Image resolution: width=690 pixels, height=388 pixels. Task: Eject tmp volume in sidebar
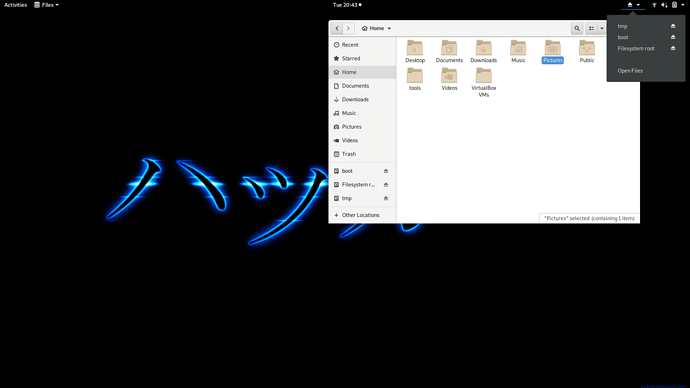(385, 198)
